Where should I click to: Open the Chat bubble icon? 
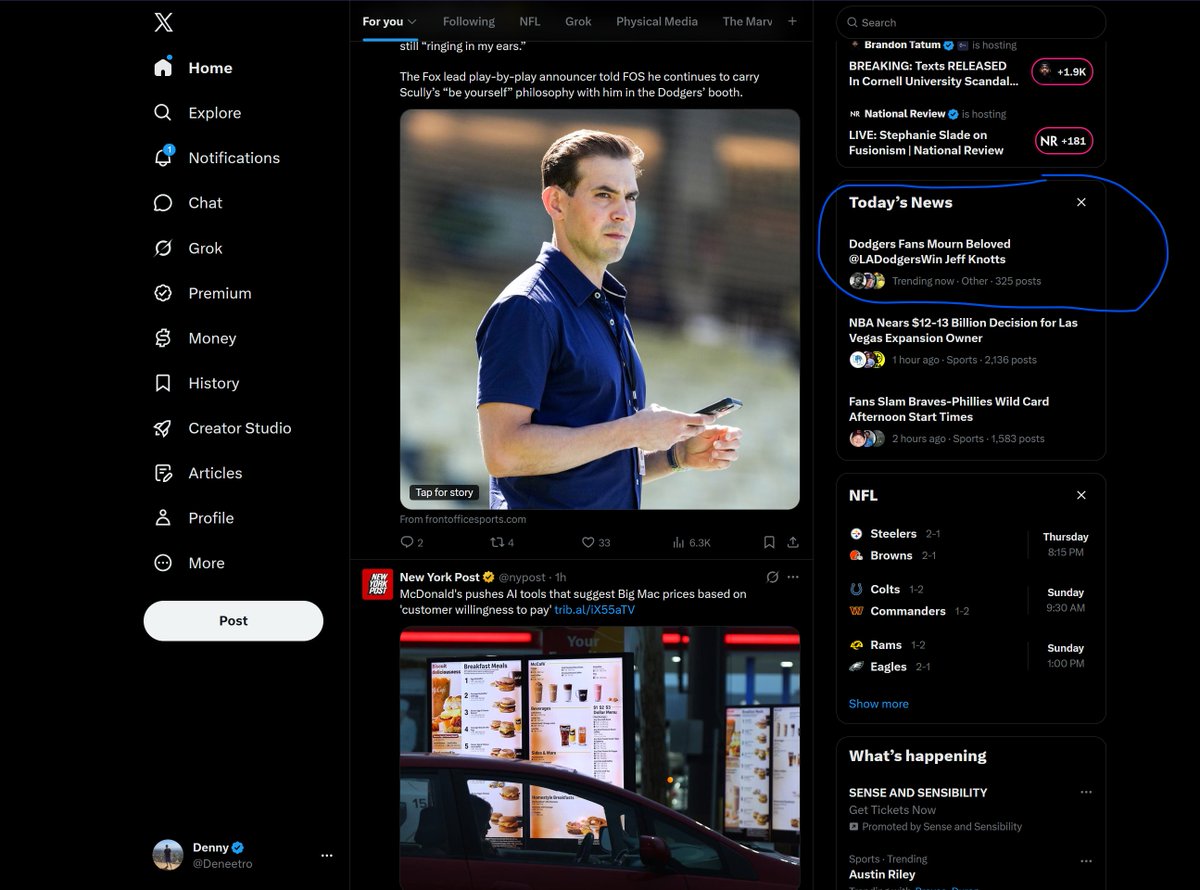pyautogui.click(x=163, y=202)
